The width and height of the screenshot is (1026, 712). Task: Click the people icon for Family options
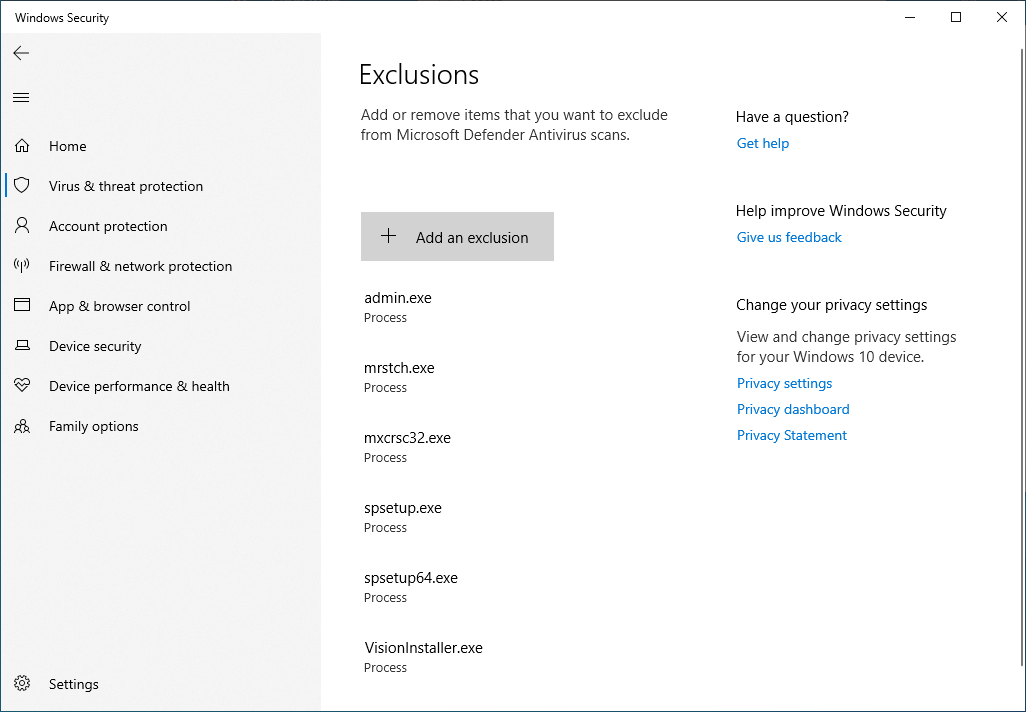[22, 426]
